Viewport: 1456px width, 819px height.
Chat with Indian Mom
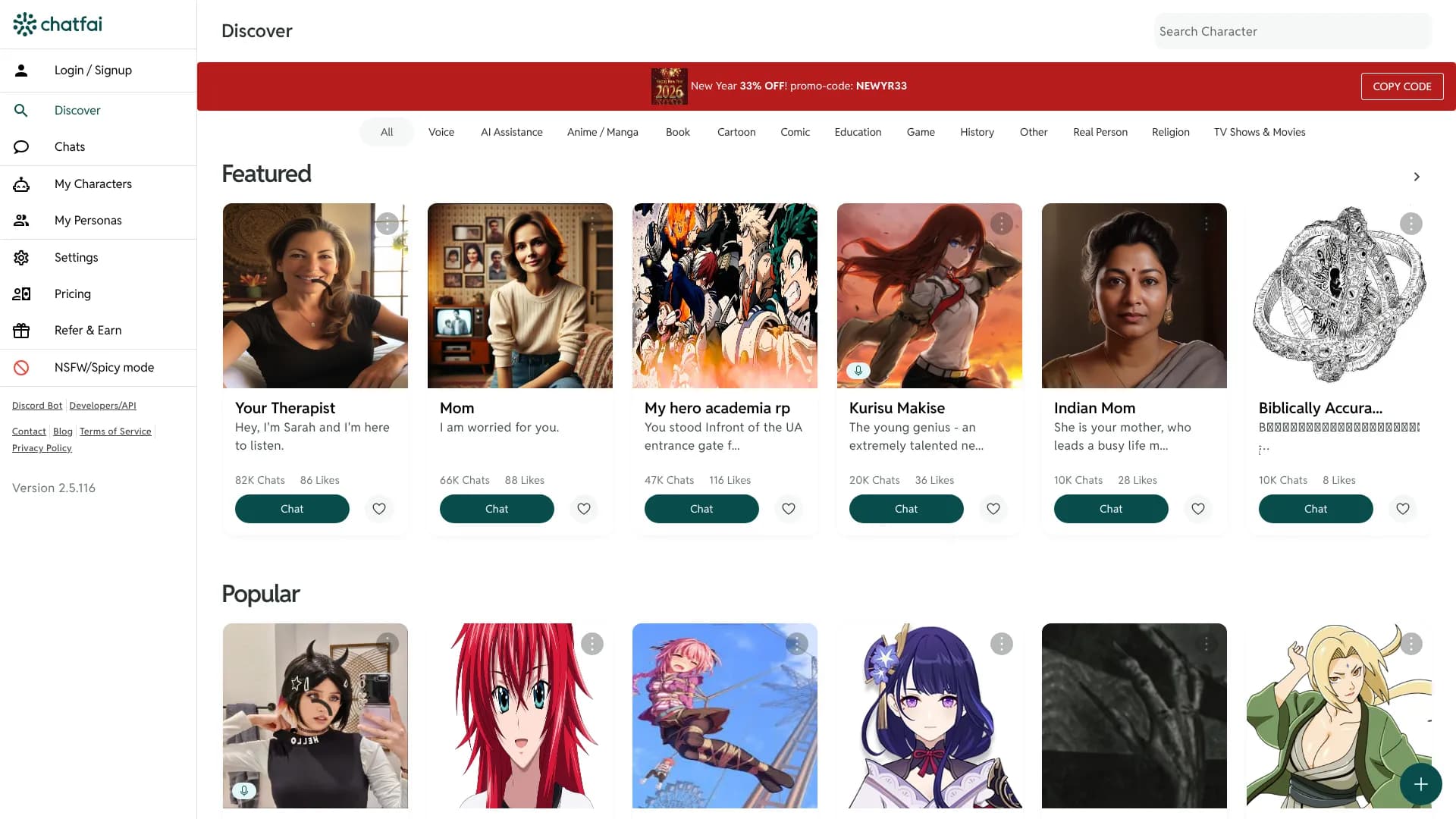[x=1111, y=509]
